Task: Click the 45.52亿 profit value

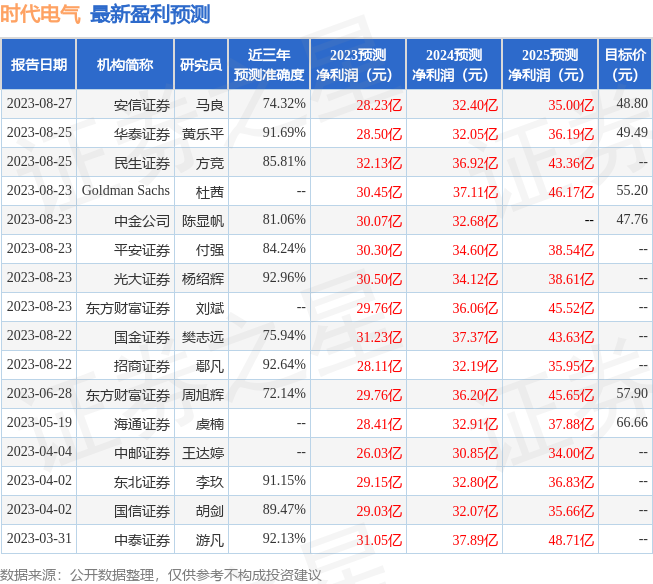Action: click(571, 308)
